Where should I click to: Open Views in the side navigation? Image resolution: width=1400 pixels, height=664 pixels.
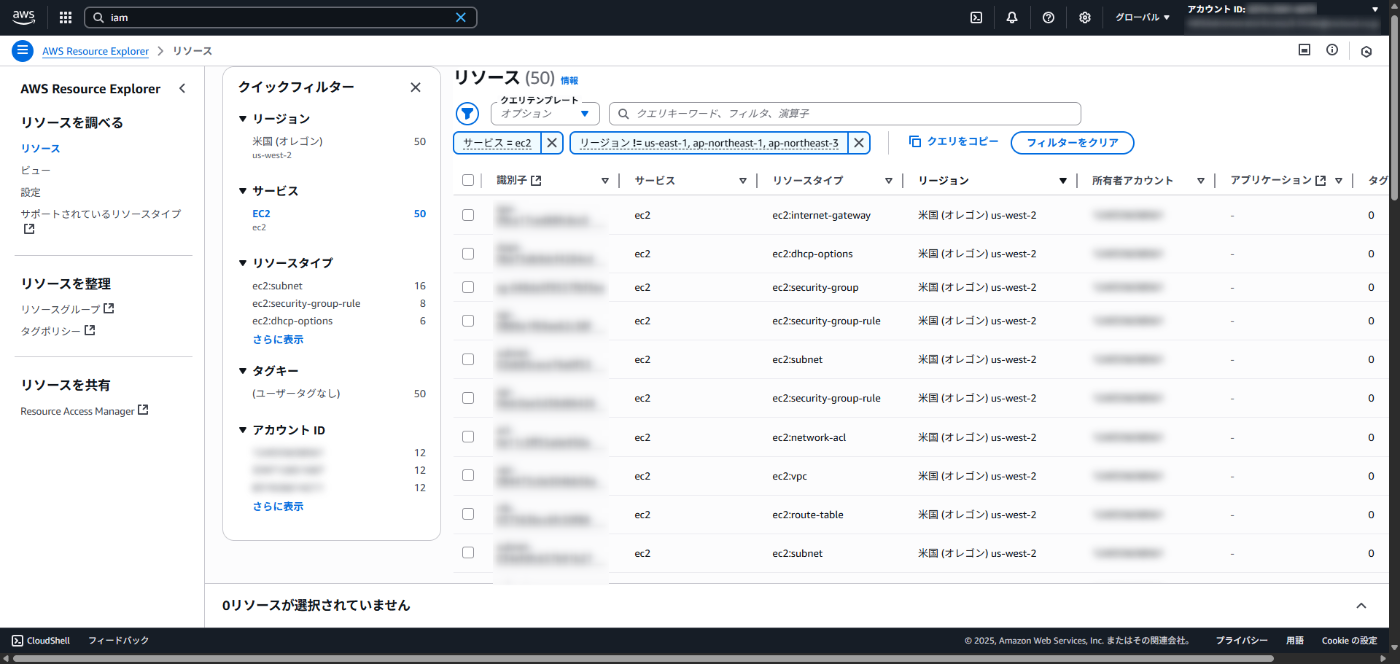point(36,171)
